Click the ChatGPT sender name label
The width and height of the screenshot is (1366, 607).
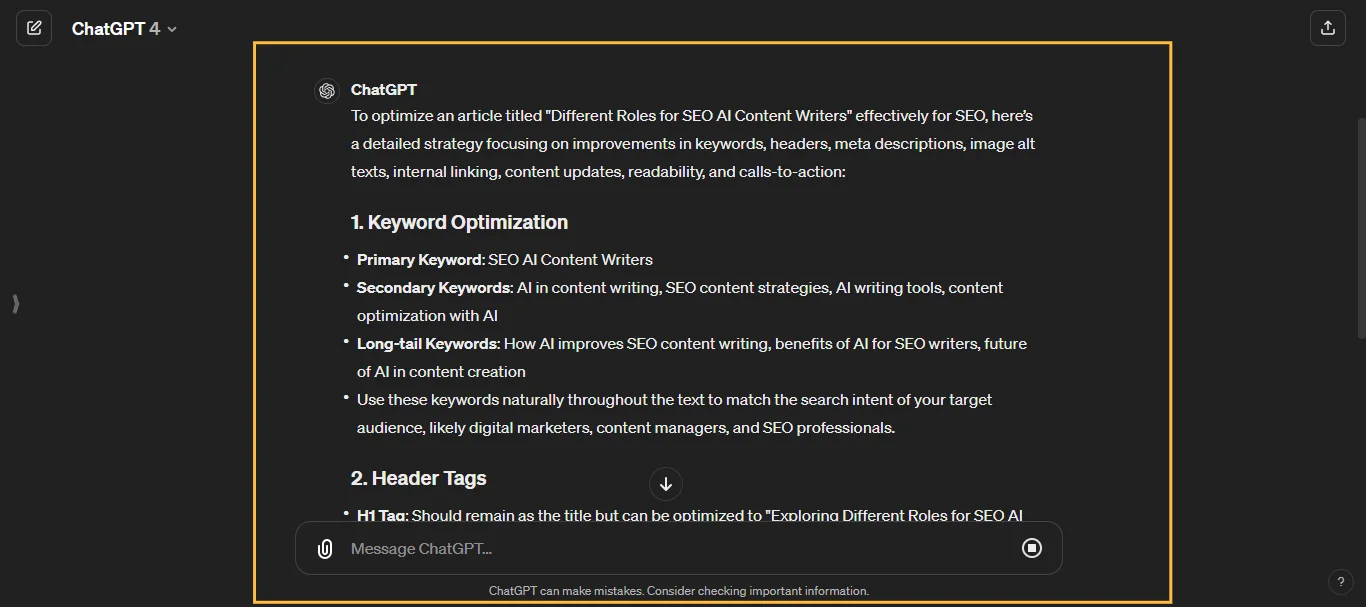tap(384, 90)
